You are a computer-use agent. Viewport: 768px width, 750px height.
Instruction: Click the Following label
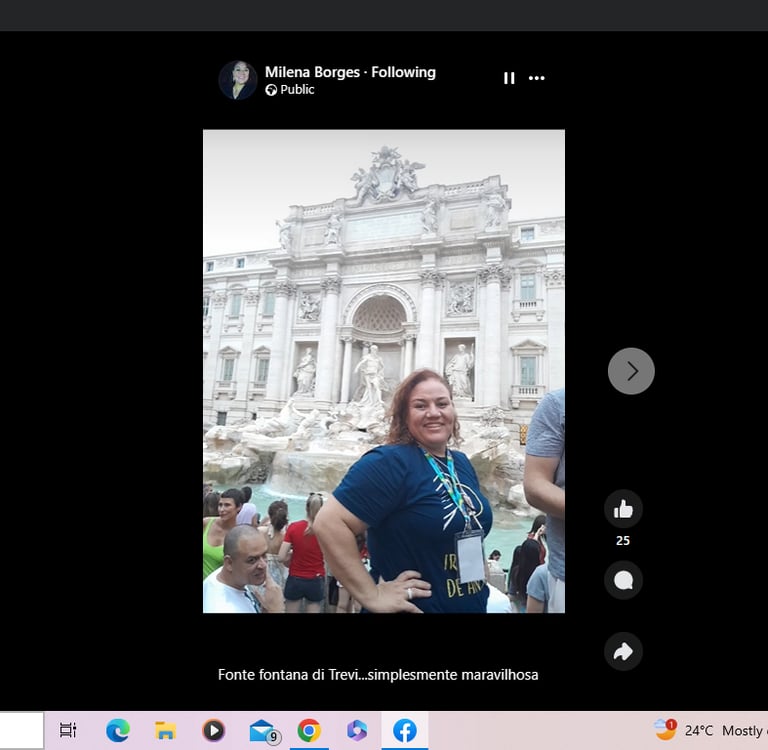(403, 72)
